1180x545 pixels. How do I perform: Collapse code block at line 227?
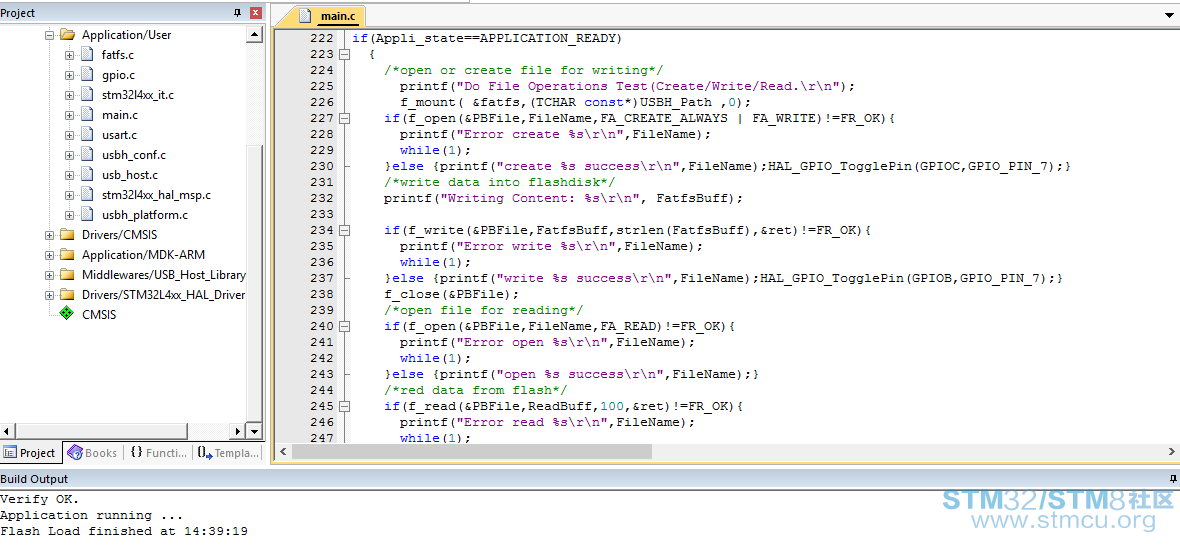tap(345, 118)
